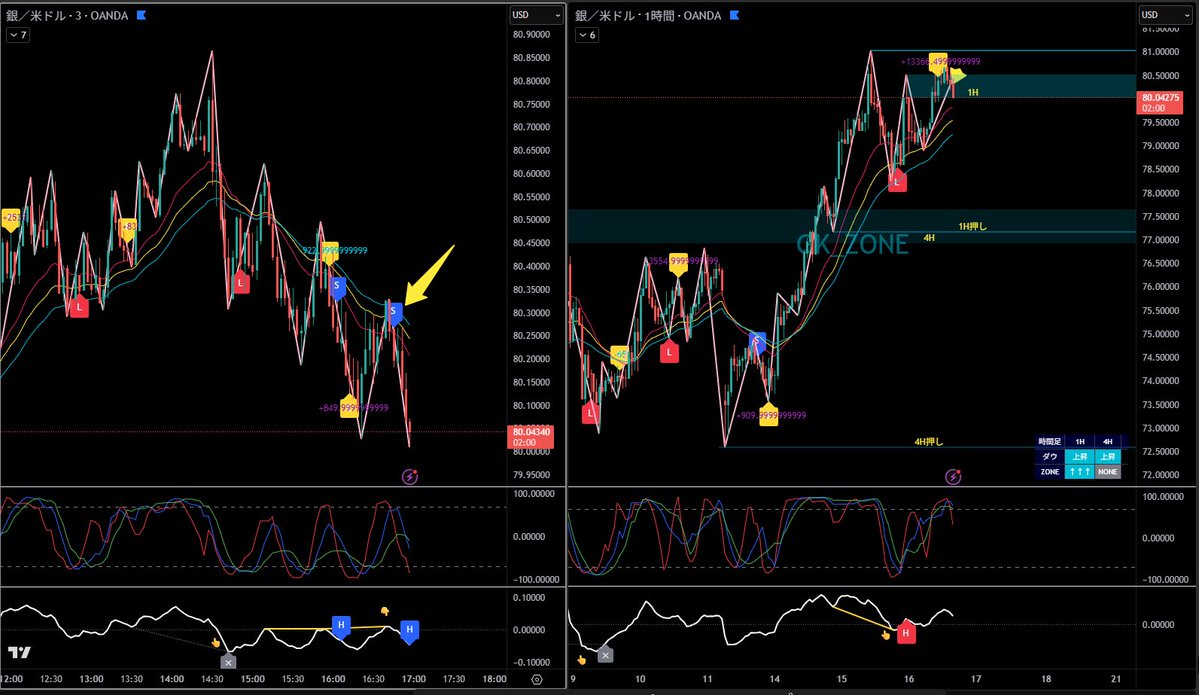Click the ダウ row label in table

tap(1050, 456)
